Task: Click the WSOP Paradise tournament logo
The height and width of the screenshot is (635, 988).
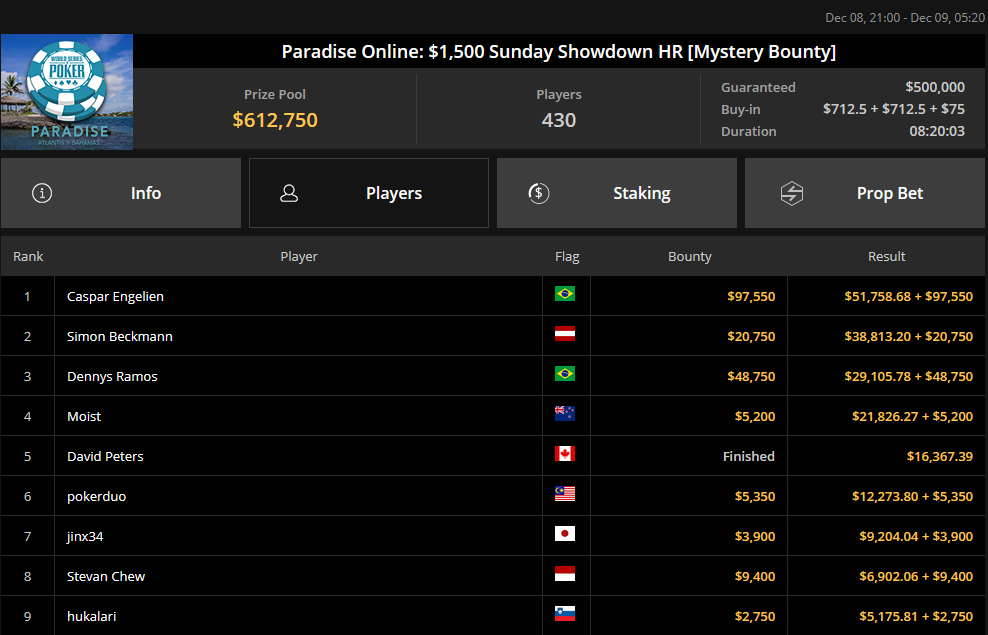Action: point(67,92)
